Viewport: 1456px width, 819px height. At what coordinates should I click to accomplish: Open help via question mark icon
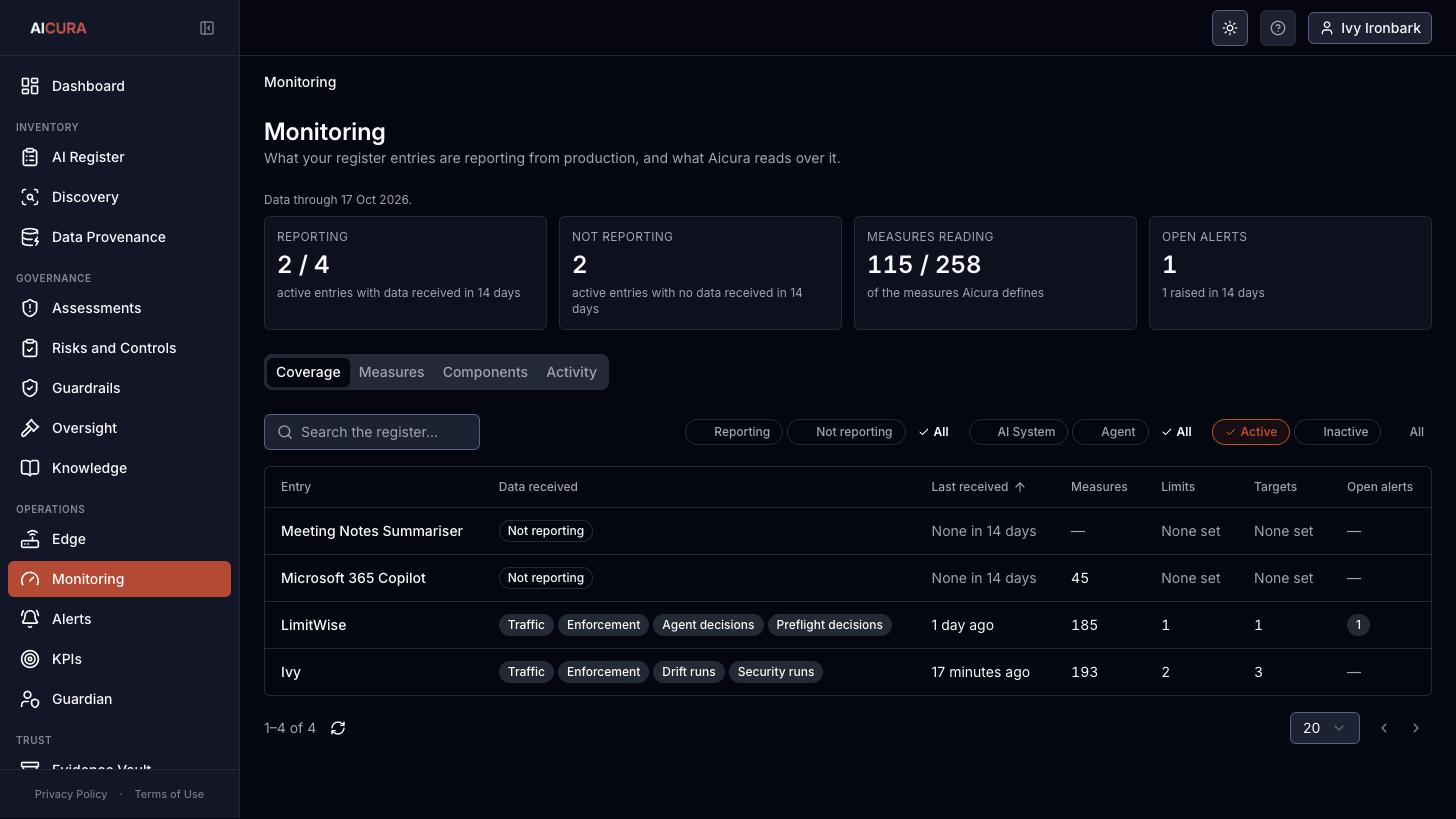tap(1278, 28)
